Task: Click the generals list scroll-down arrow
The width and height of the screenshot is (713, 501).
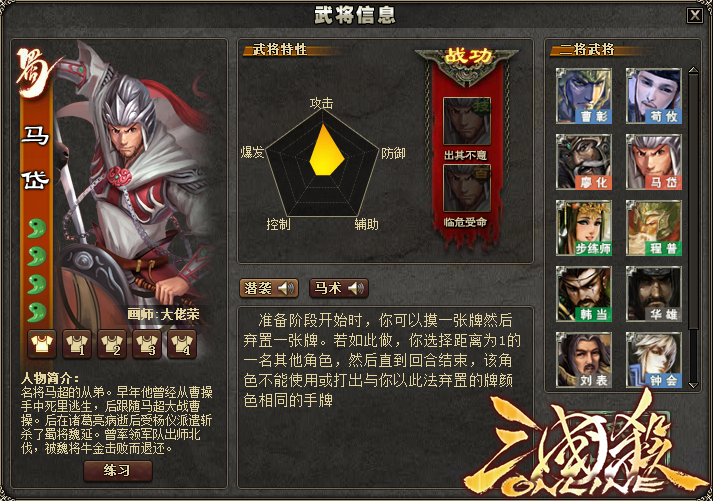Action: click(693, 385)
